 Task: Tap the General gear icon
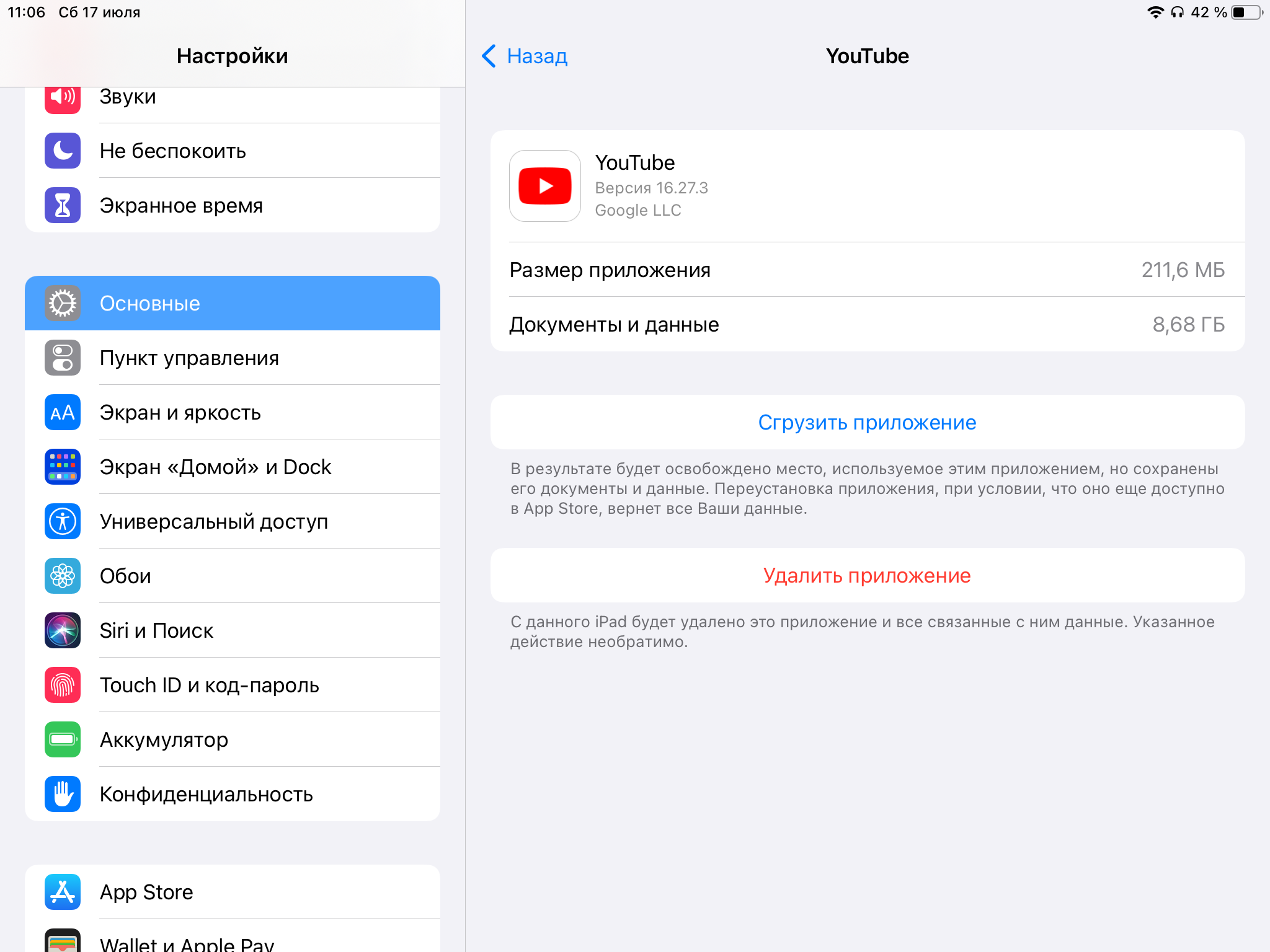(63, 303)
